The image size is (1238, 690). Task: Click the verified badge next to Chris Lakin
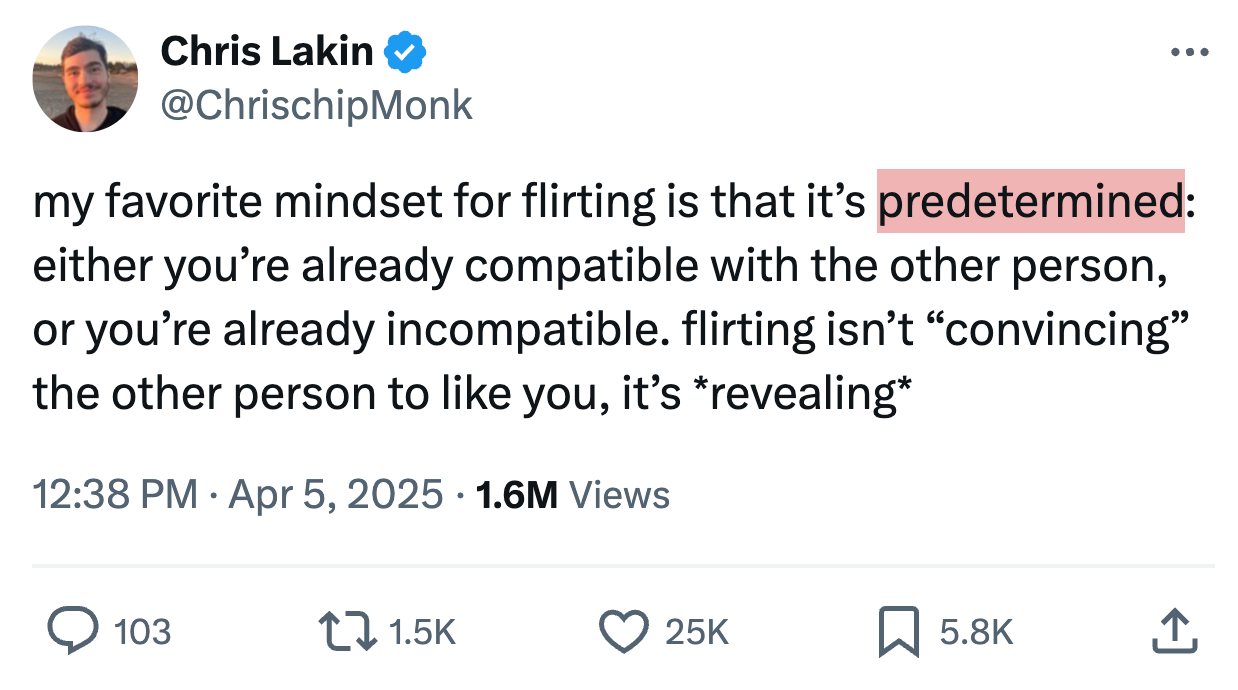tap(404, 51)
